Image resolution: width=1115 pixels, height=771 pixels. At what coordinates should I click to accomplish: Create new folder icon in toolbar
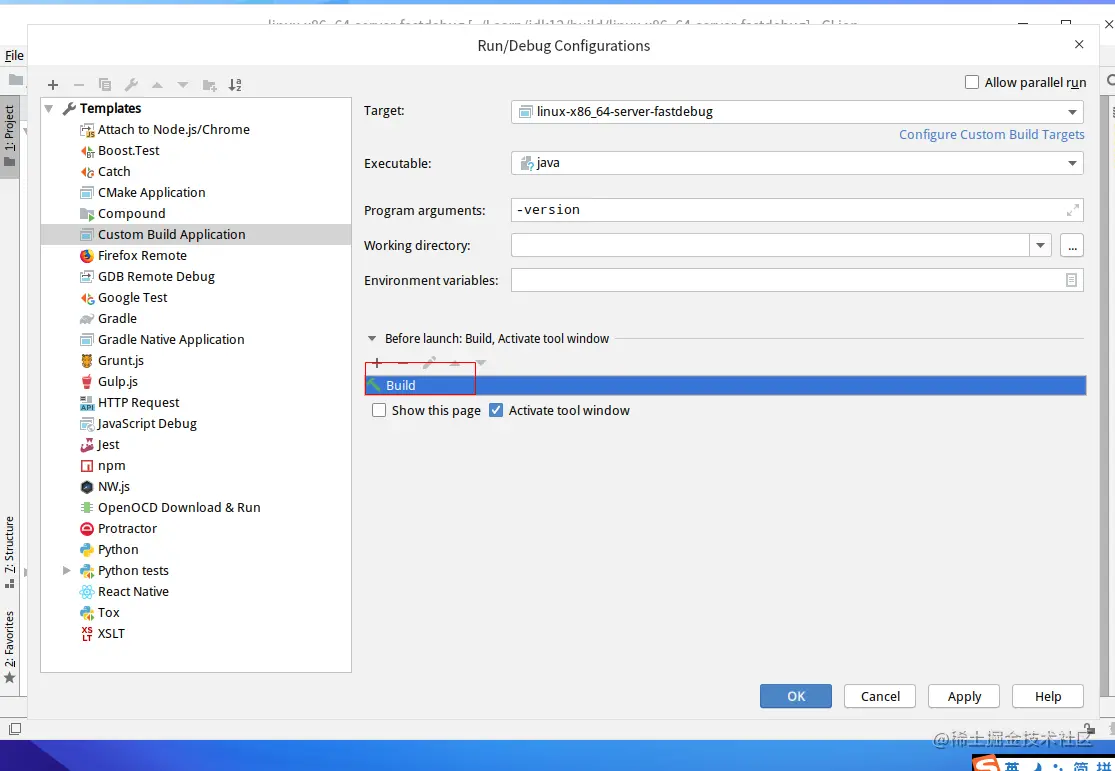tap(209, 85)
